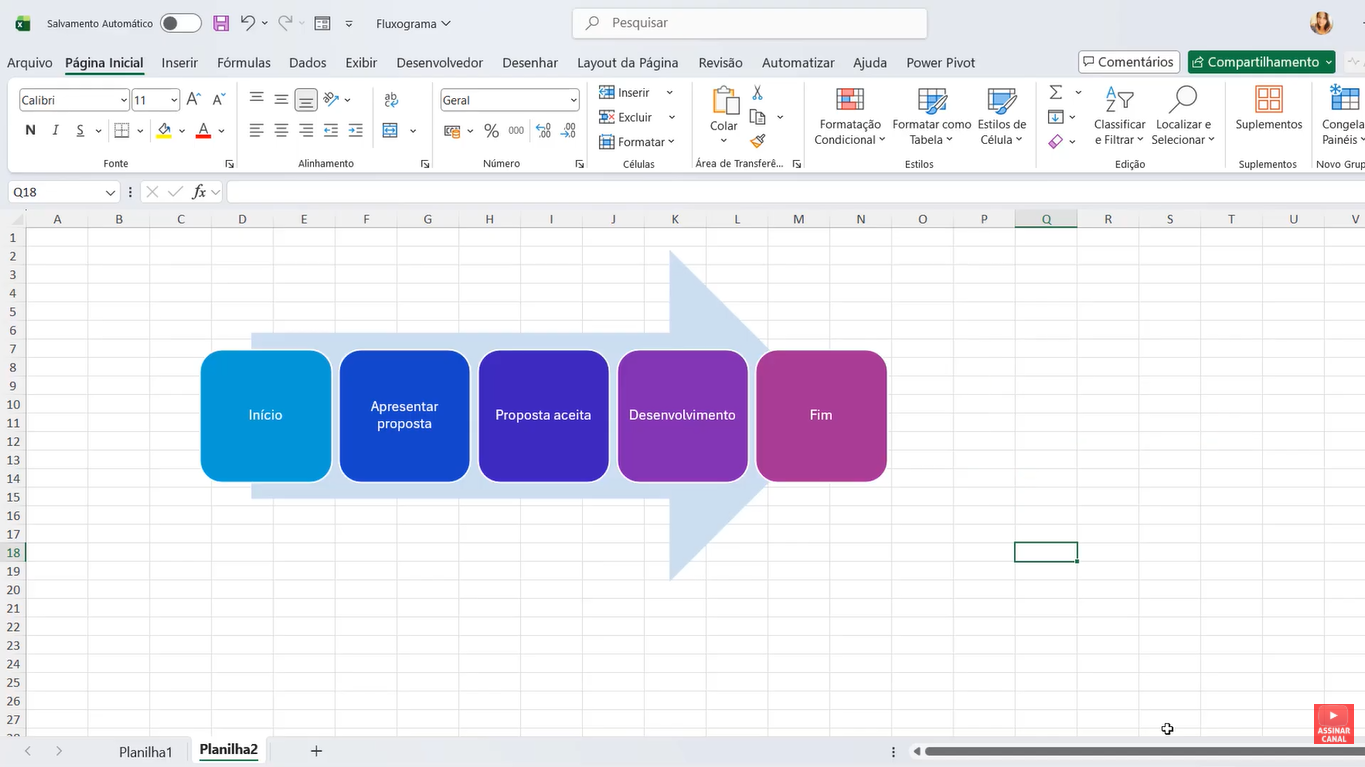Click in the Pesquisar search box
This screenshot has height=767, width=1365.
coord(750,22)
